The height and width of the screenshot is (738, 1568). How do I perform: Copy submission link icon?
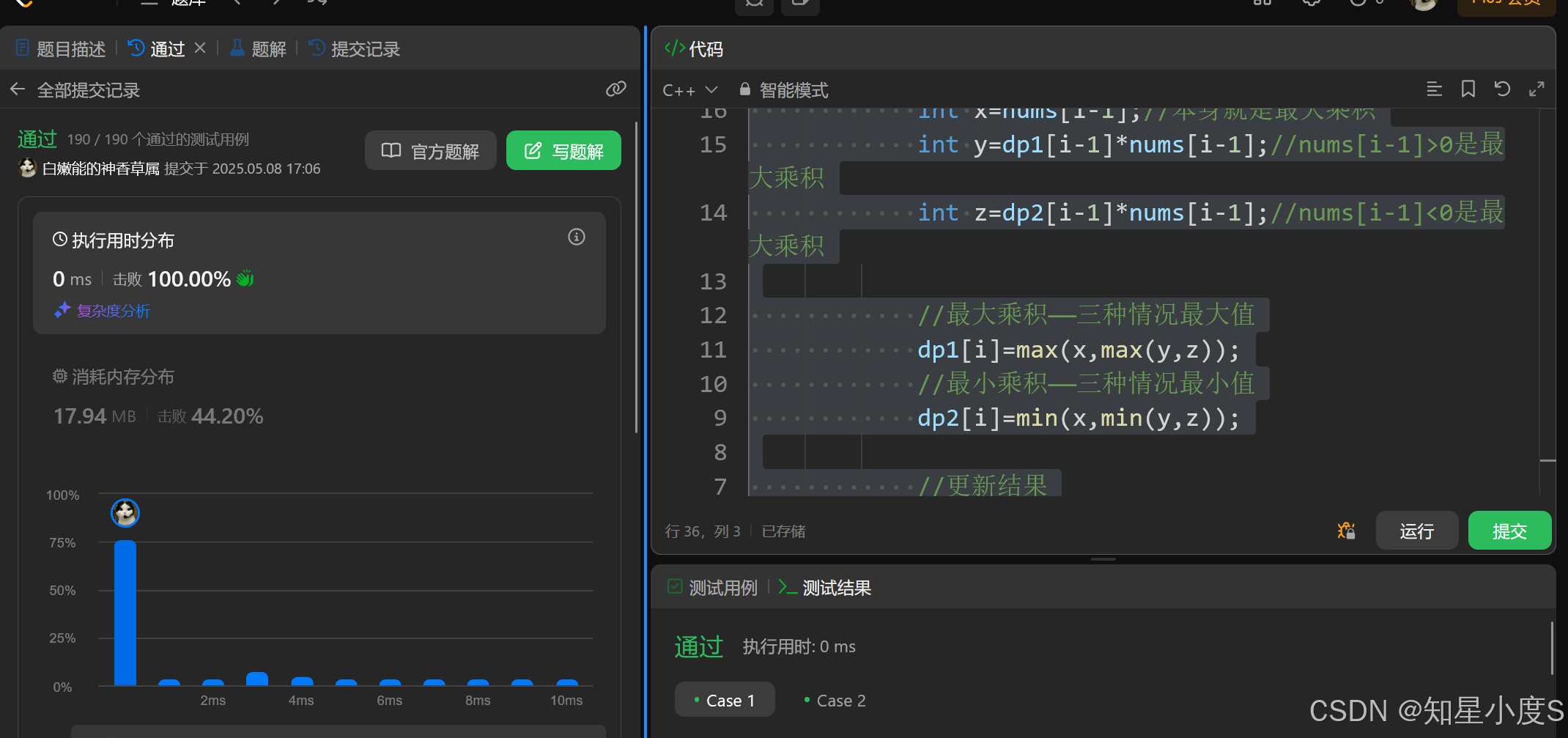[616, 89]
